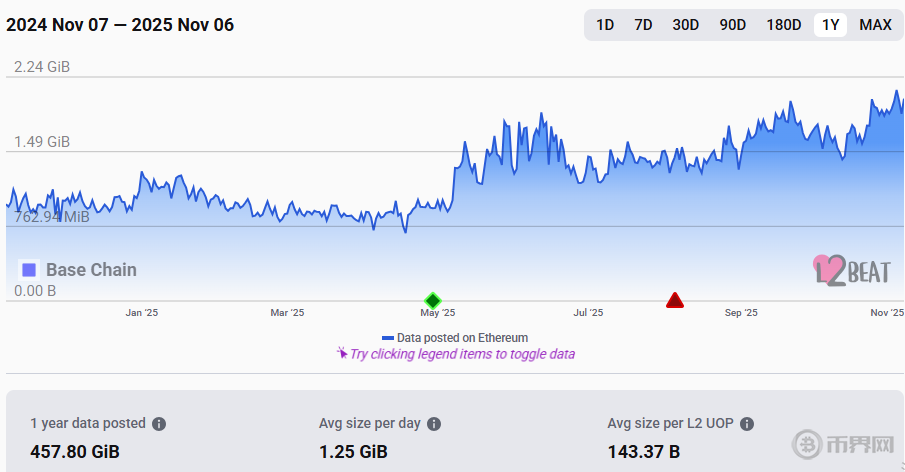Switch to 90D time range
The width and height of the screenshot is (905, 472).
(x=733, y=25)
